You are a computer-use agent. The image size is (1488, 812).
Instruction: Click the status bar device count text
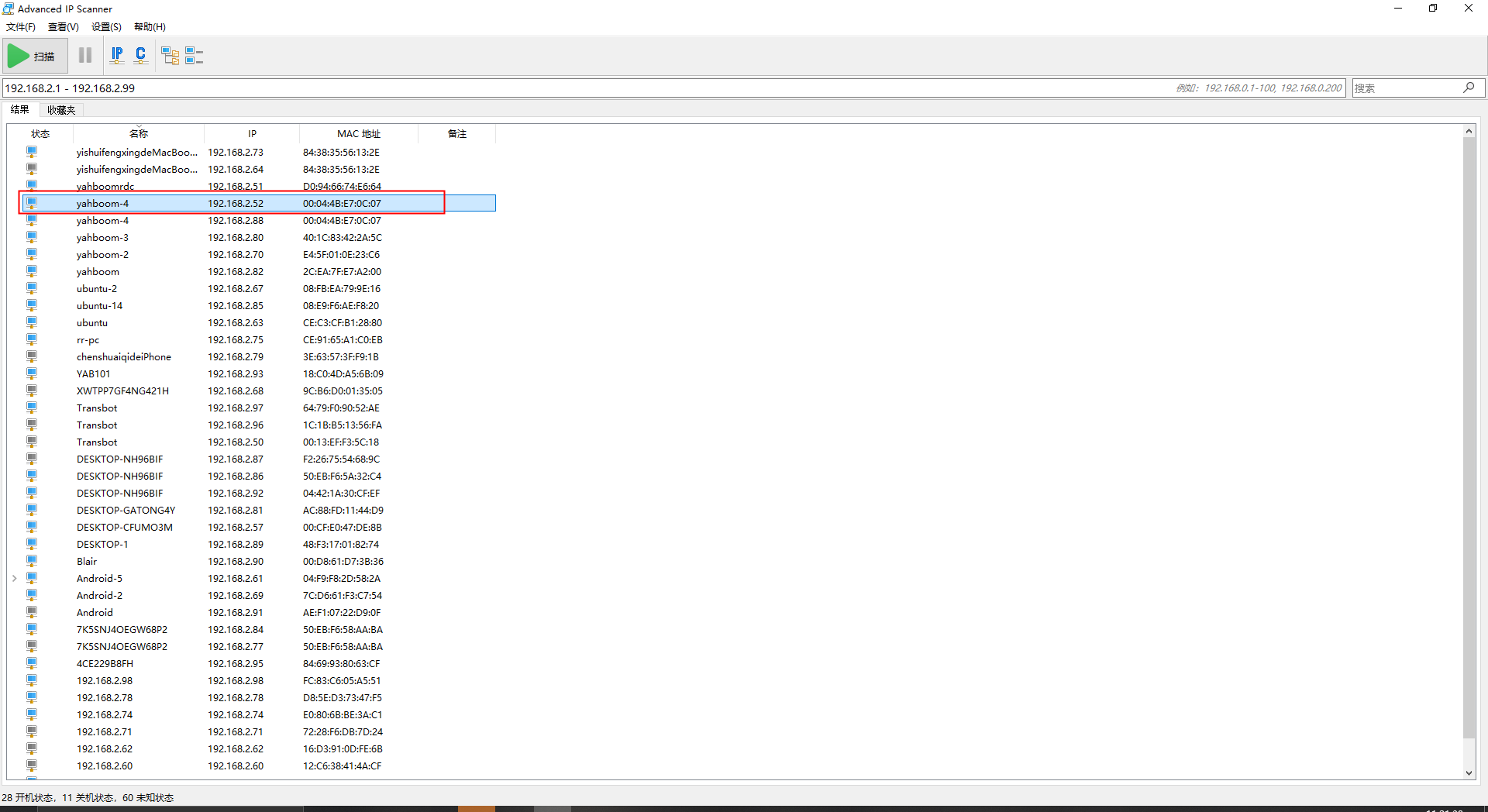pos(88,797)
